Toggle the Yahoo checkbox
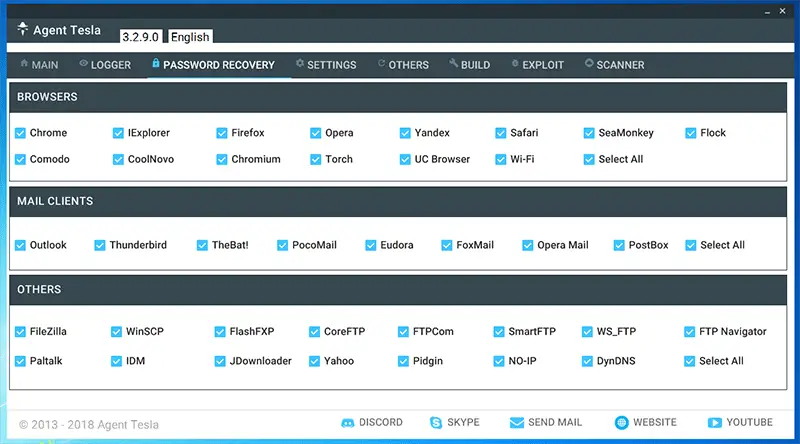The height and width of the screenshot is (444, 800). click(x=314, y=361)
